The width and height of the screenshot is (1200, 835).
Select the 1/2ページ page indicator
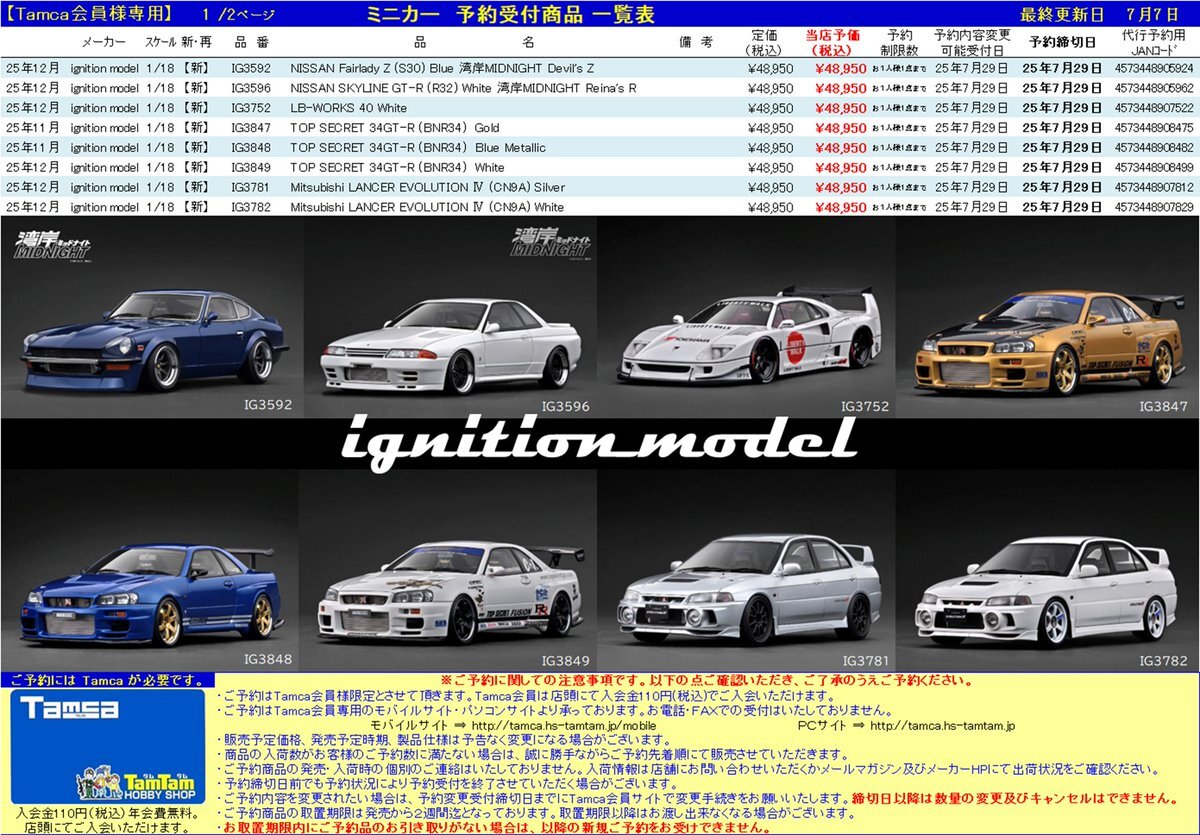click(x=238, y=14)
